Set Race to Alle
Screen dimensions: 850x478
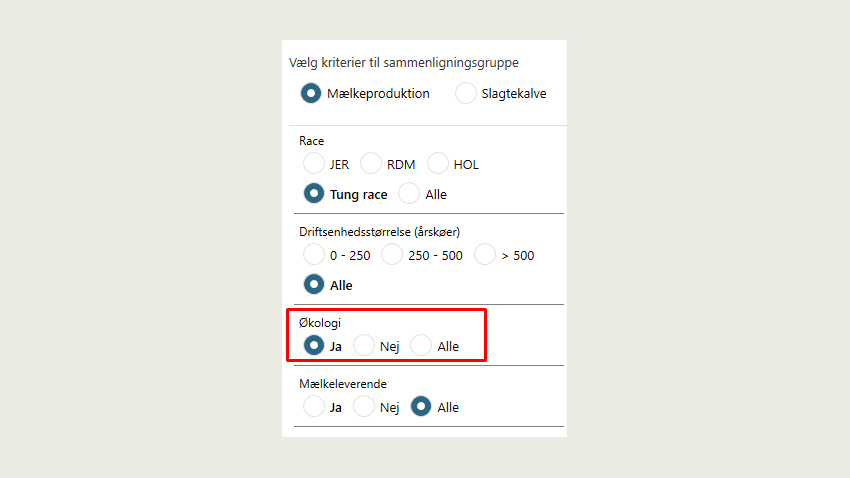pyautogui.click(x=409, y=194)
